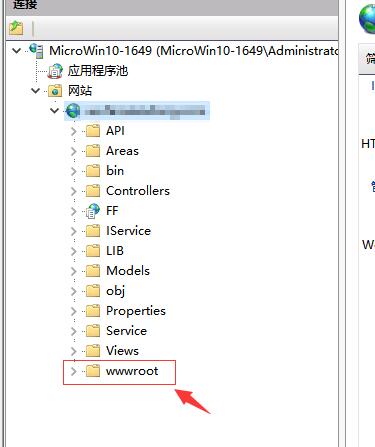This screenshot has height=447, width=375.
Task: Select the 网站 label
Action: (x=80, y=91)
